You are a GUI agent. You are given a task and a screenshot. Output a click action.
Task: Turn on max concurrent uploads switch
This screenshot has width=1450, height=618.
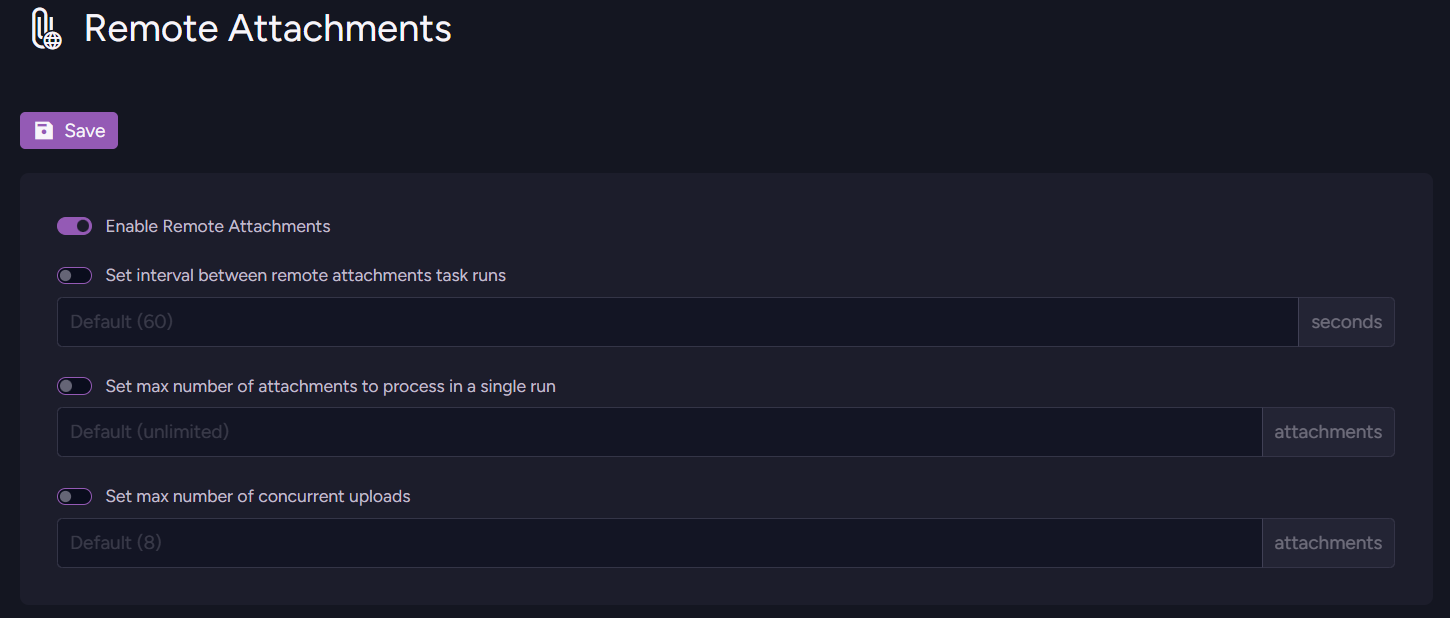point(75,496)
